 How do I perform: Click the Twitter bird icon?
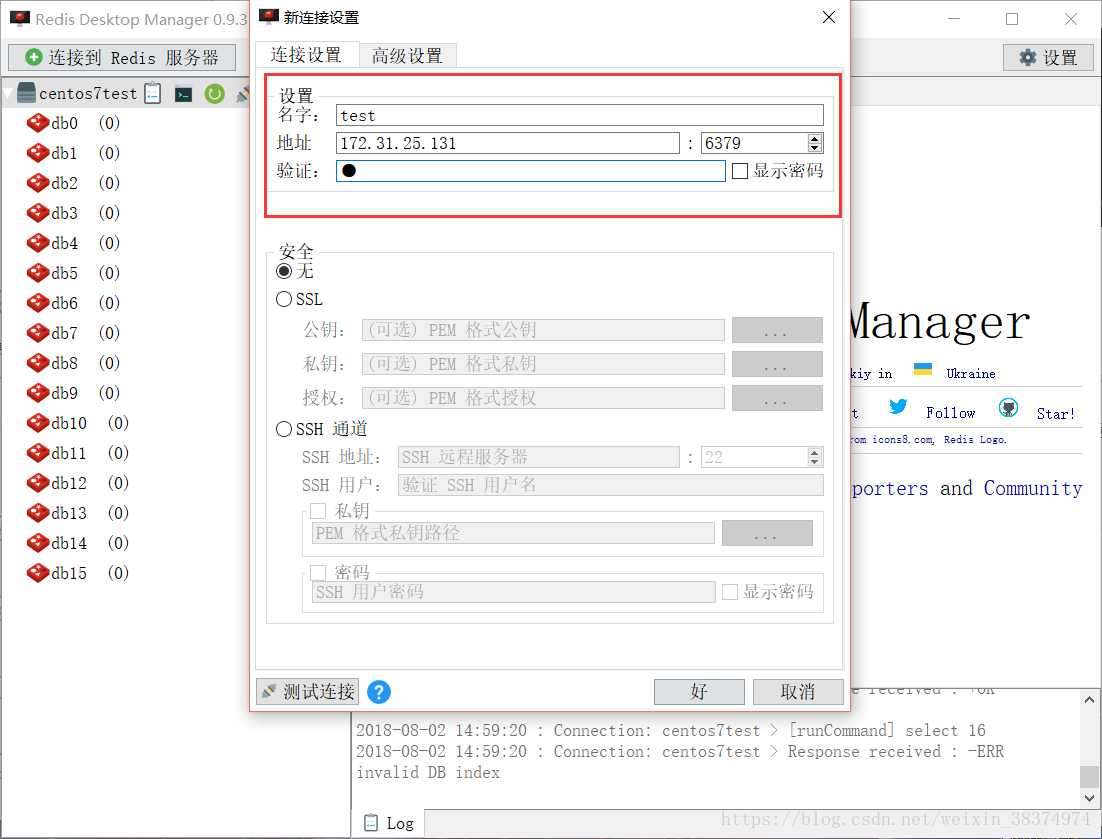point(898,406)
